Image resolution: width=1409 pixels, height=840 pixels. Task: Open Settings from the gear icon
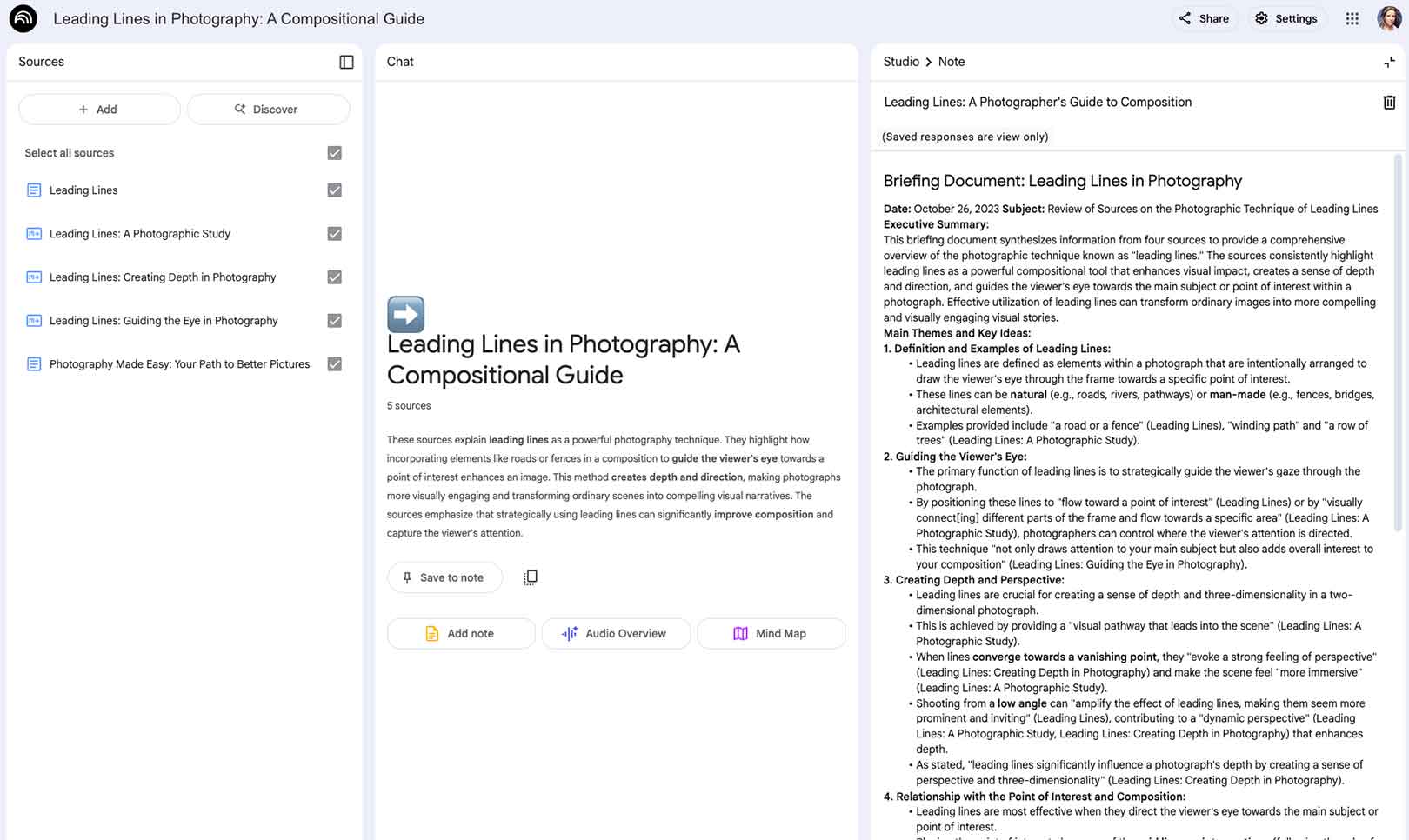tap(1286, 18)
